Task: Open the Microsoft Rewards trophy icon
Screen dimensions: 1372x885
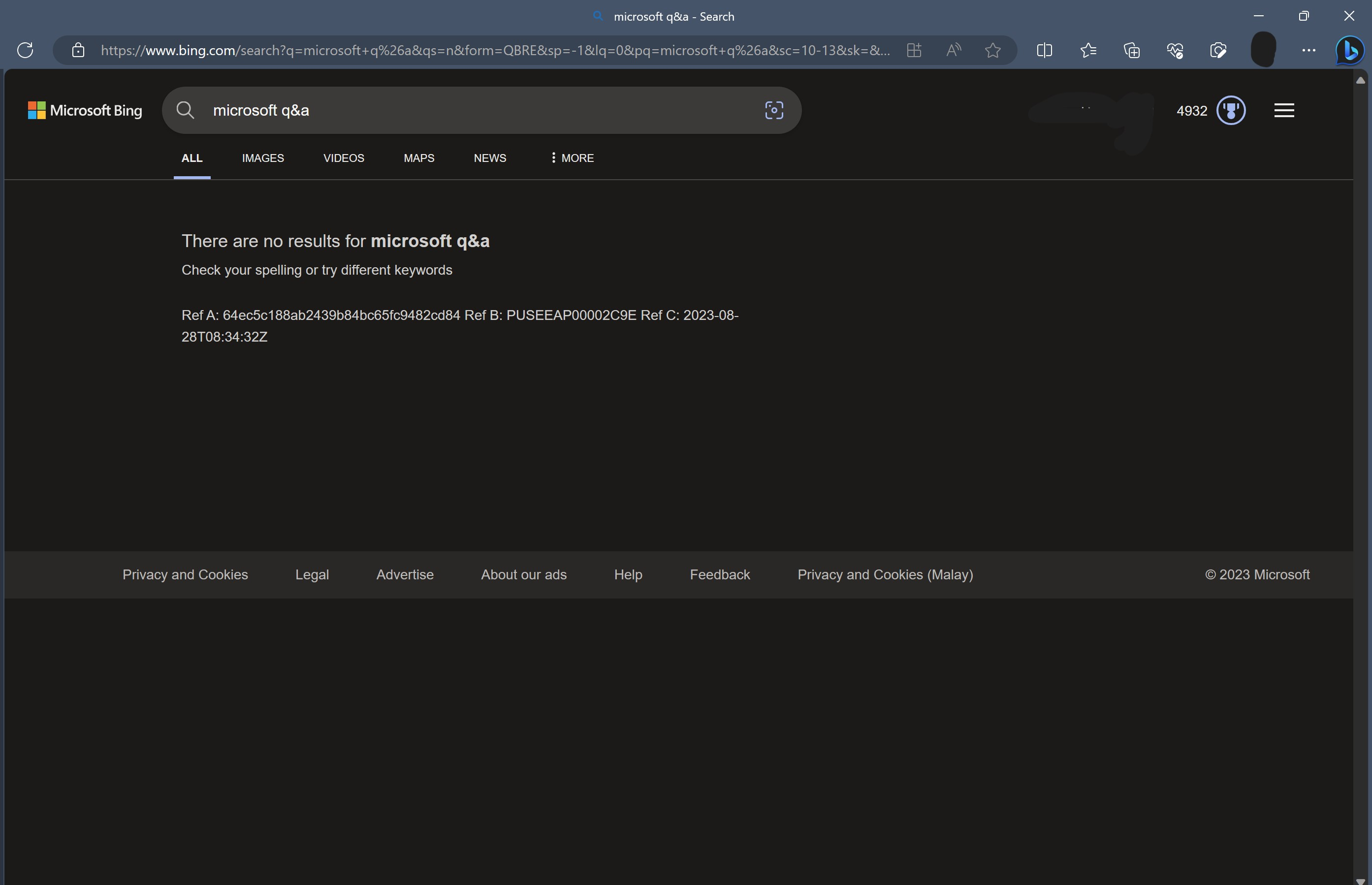Action: coord(1231,110)
